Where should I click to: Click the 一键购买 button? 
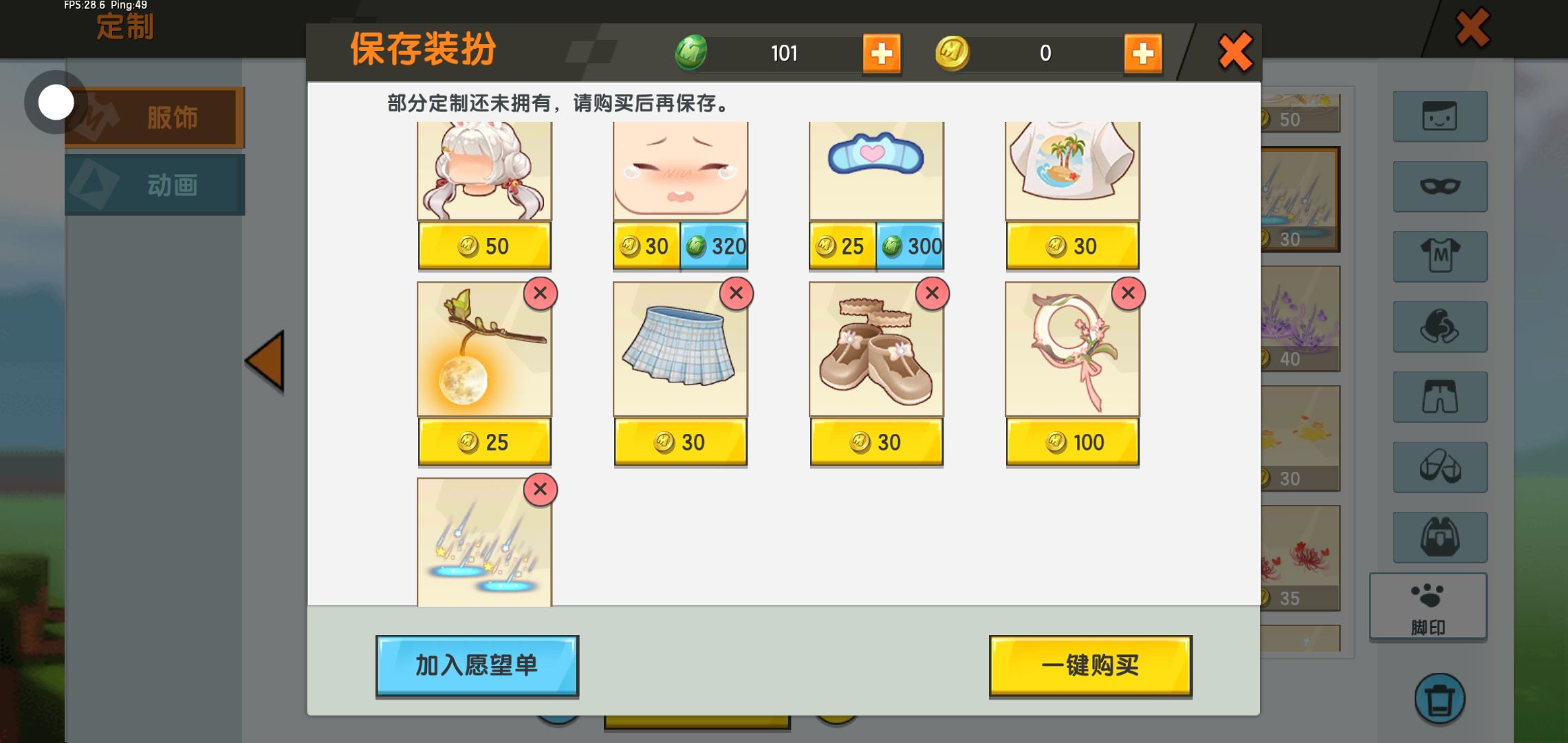[1091, 666]
